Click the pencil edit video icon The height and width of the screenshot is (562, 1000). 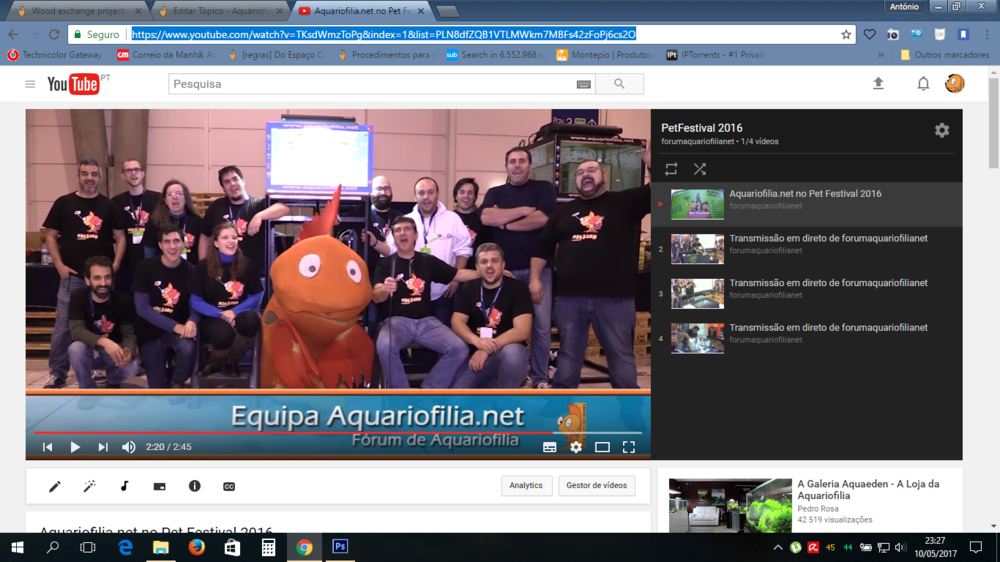click(55, 486)
